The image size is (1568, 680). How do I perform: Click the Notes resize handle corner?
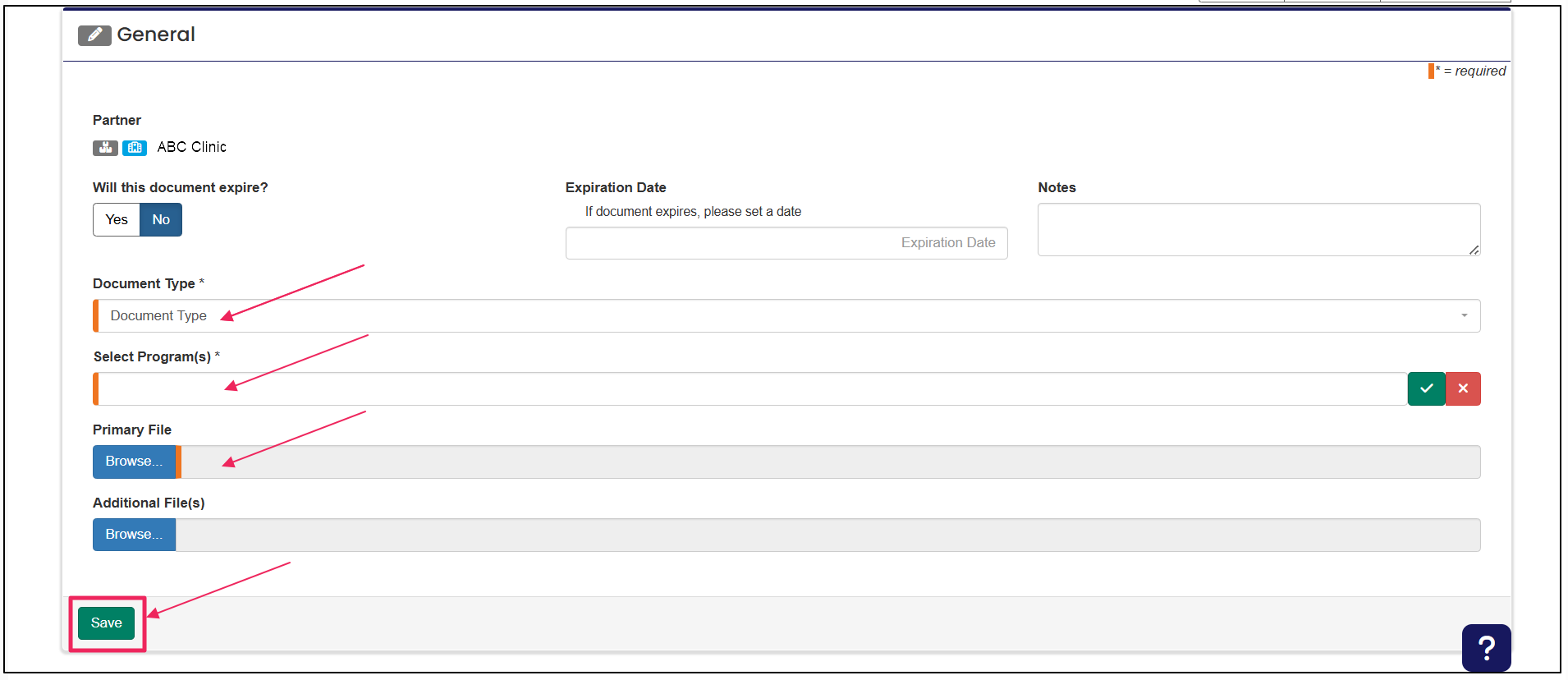(1474, 250)
